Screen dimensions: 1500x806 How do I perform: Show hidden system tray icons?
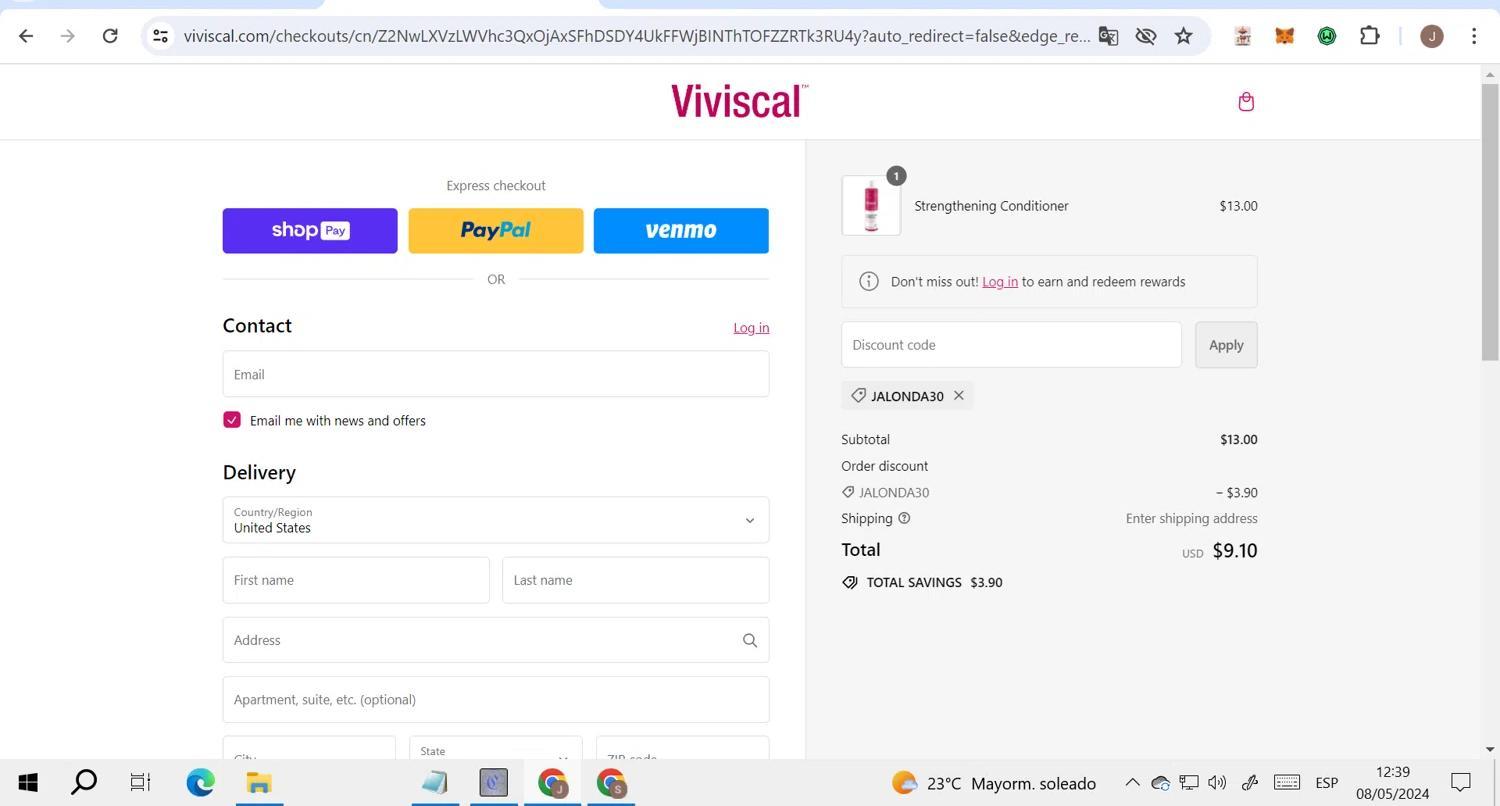point(1132,783)
